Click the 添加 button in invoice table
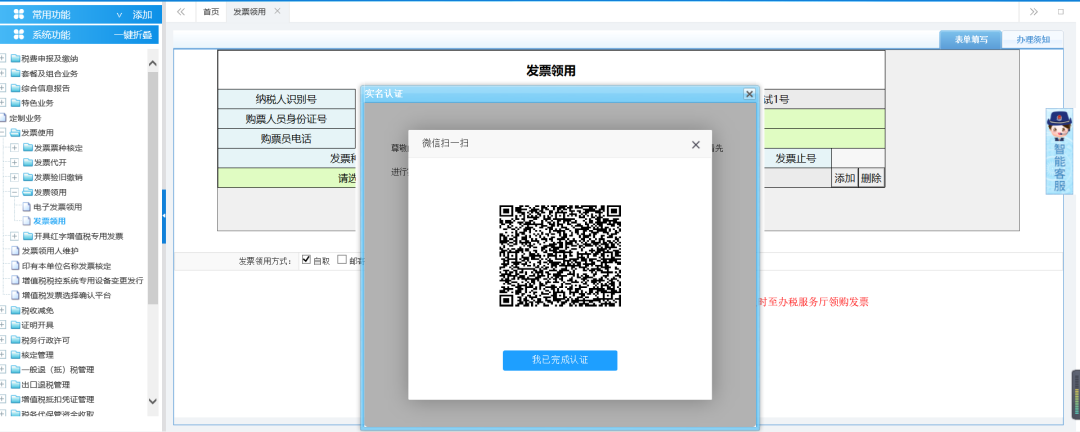This screenshot has width=1080, height=432. [x=845, y=178]
